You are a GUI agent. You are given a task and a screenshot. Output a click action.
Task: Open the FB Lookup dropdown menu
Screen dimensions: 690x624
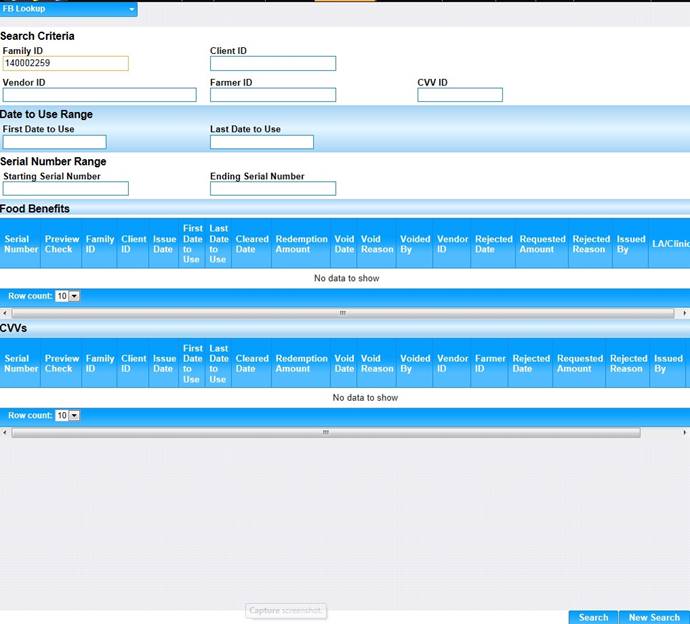[x=68, y=9]
